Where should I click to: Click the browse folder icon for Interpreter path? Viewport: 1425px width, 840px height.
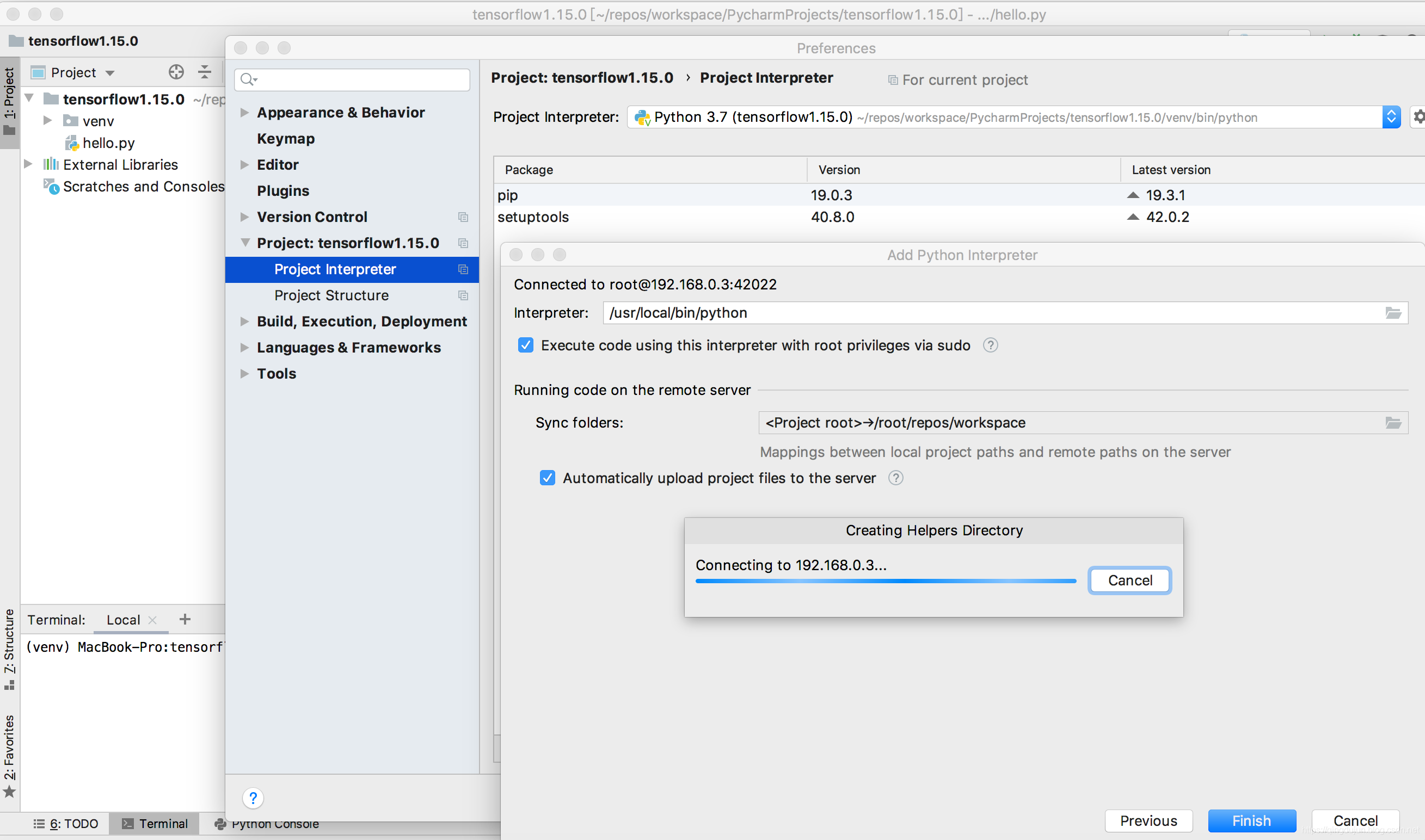(x=1393, y=312)
